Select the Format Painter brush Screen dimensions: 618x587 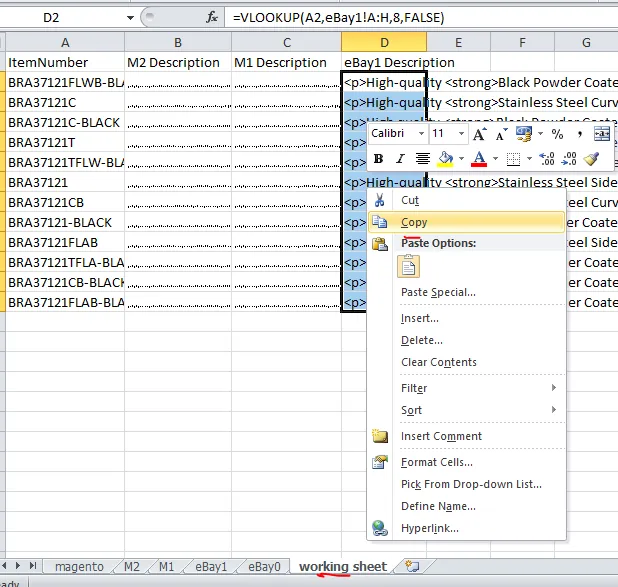[x=591, y=159]
